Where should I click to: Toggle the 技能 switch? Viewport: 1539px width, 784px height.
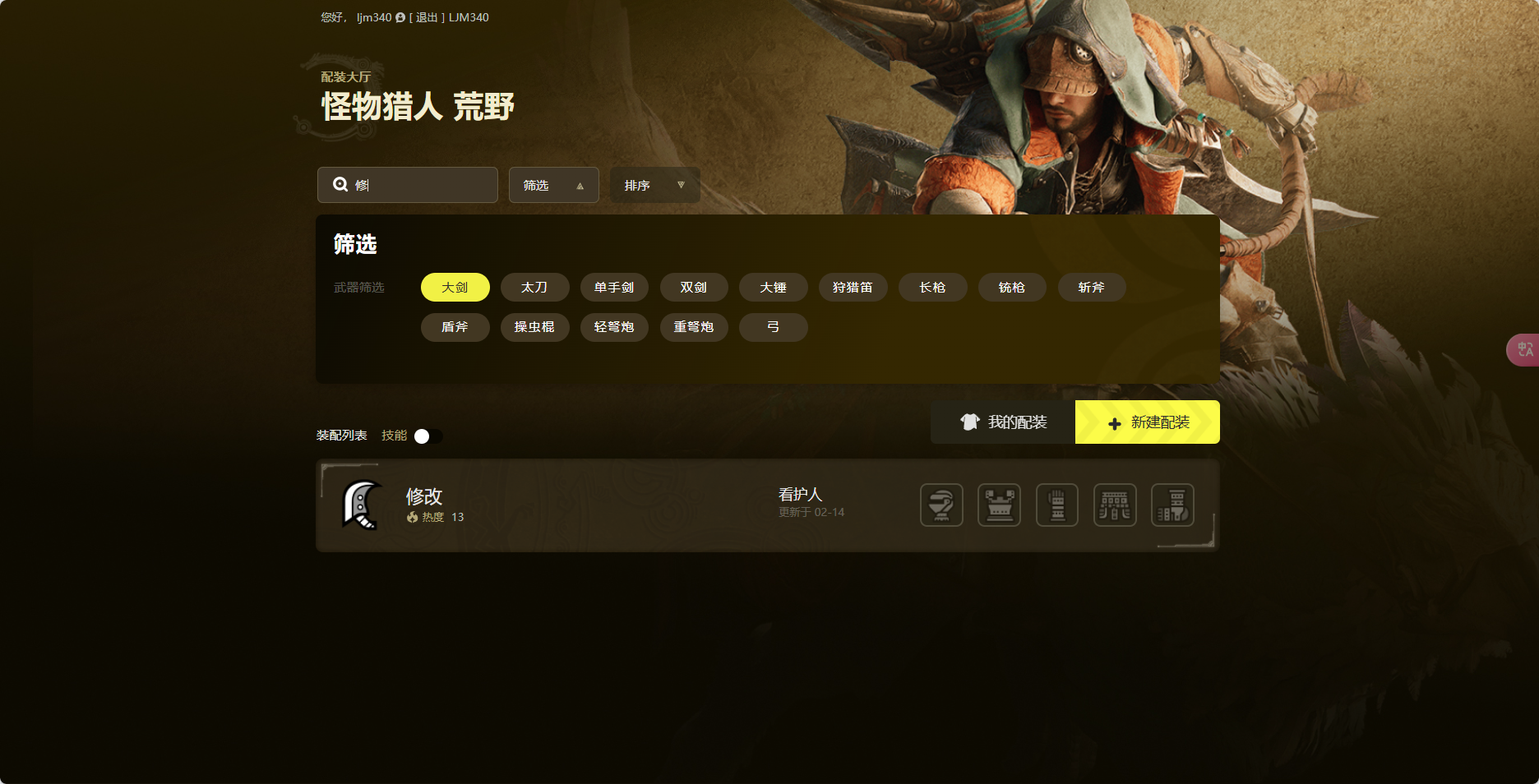click(427, 436)
